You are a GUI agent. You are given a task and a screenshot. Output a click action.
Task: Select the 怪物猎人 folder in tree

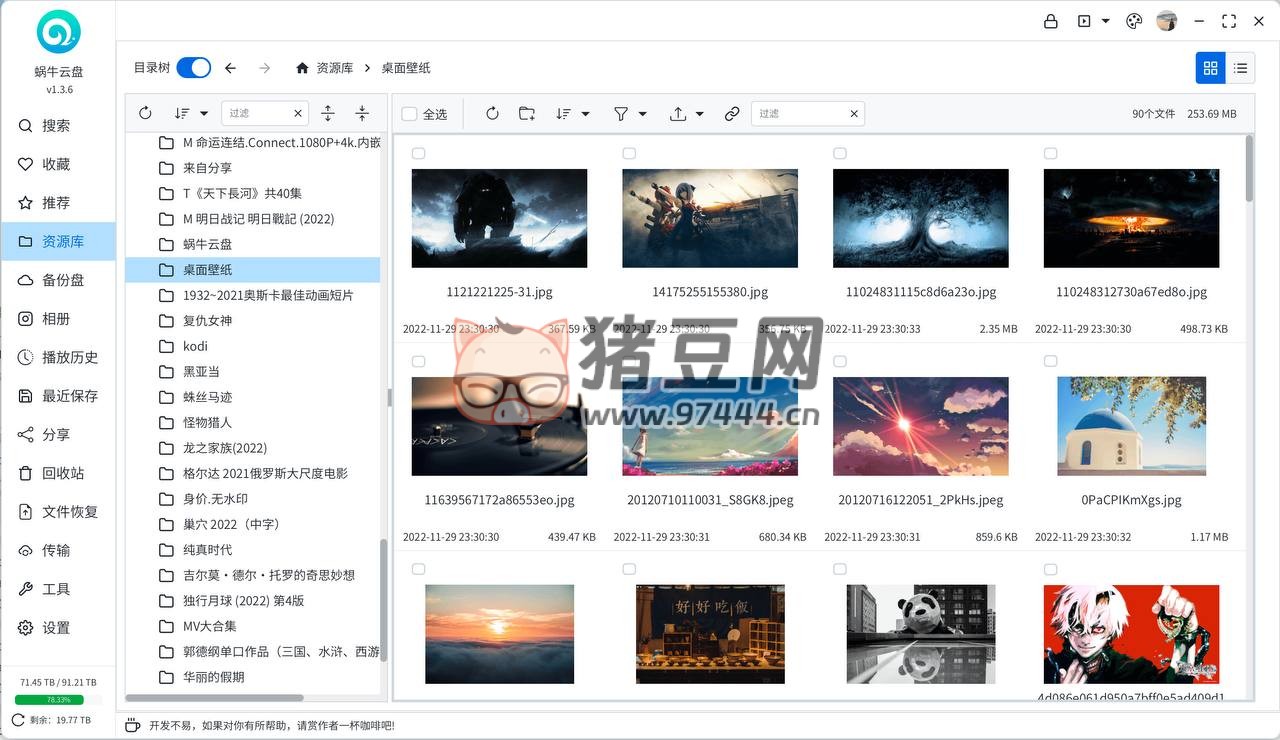pyautogui.click(x=207, y=422)
